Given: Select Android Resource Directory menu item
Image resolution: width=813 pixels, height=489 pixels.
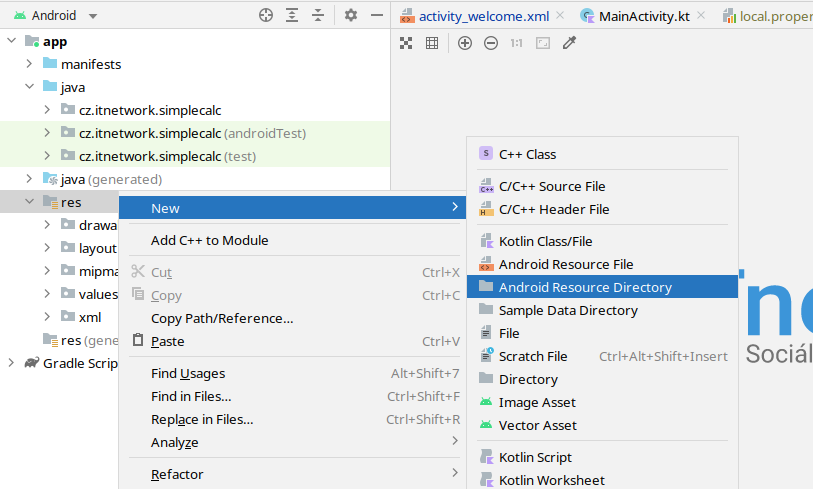Looking at the screenshot, I should click(x=585, y=287).
